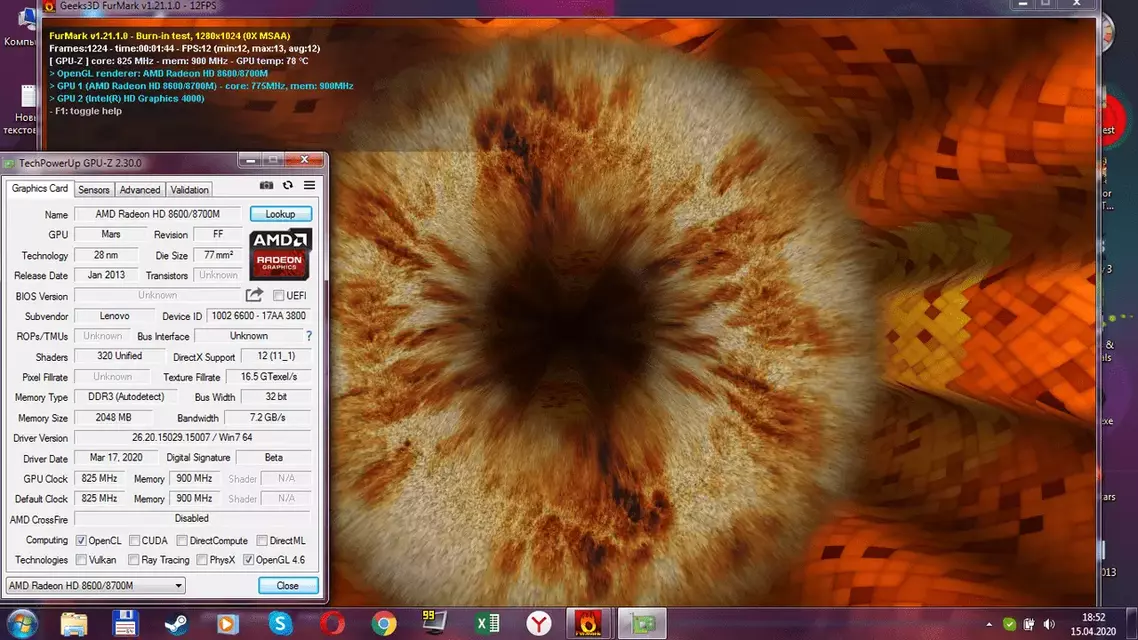Click the green shield tray icon
The width and height of the screenshot is (1138, 640).
tap(1009, 624)
